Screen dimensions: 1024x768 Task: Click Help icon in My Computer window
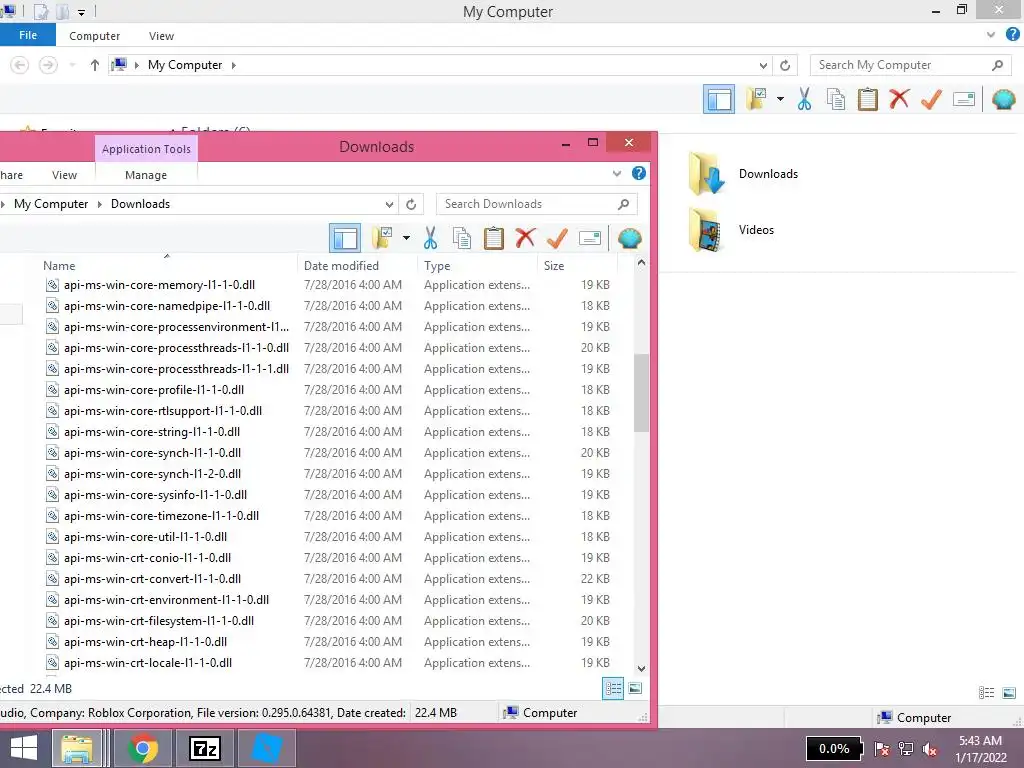pyautogui.click(x=1013, y=35)
